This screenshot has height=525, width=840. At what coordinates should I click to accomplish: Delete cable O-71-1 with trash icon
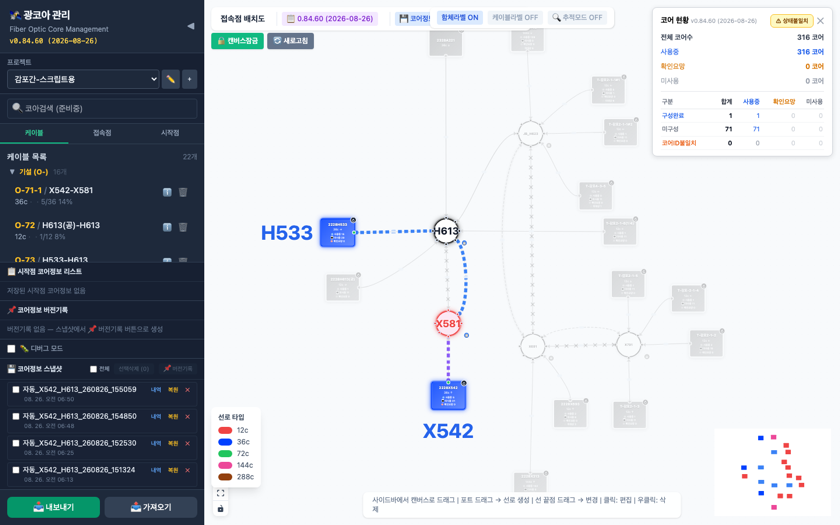point(183,192)
